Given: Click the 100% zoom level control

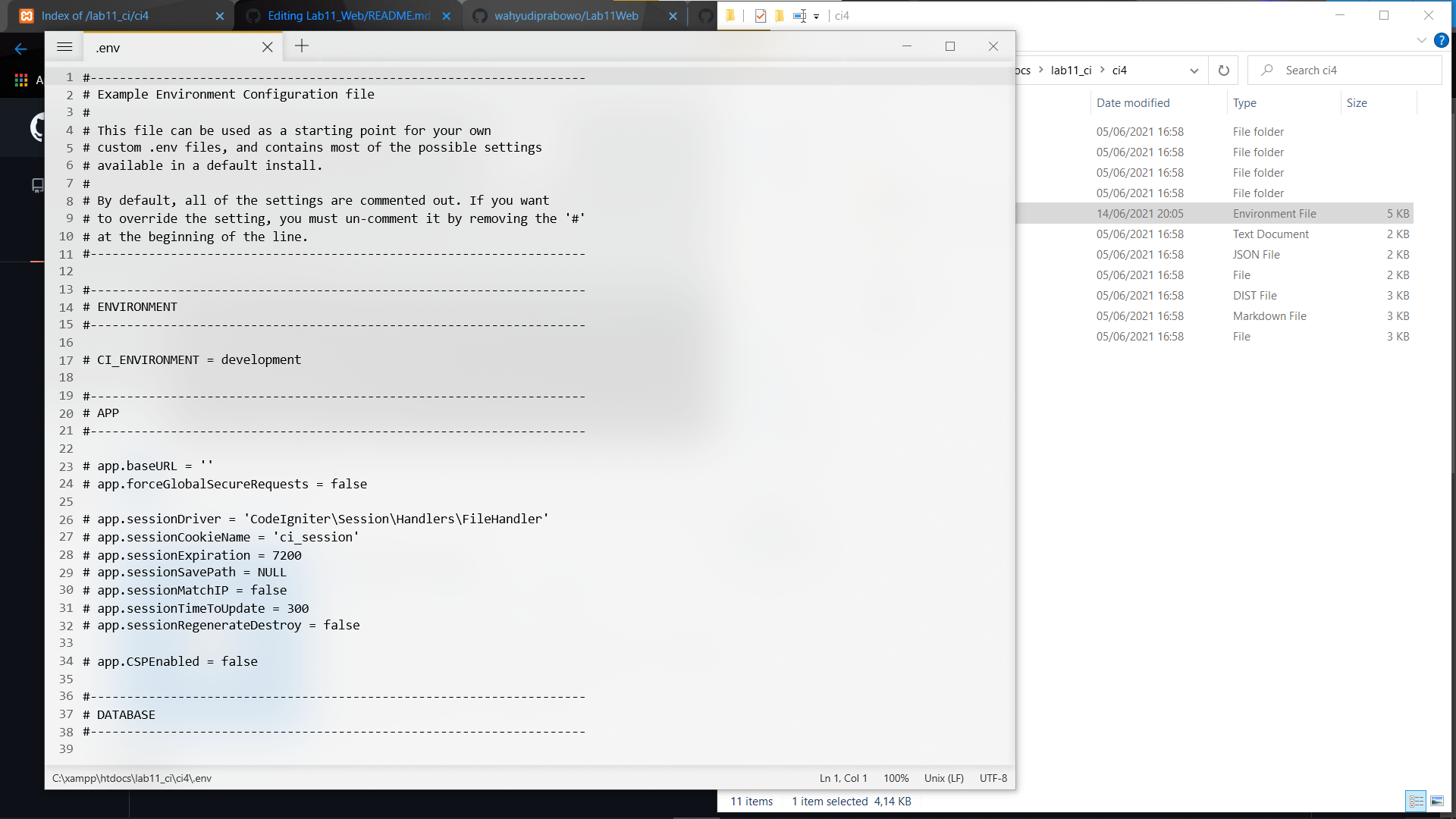Looking at the screenshot, I should tap(896, 778).
